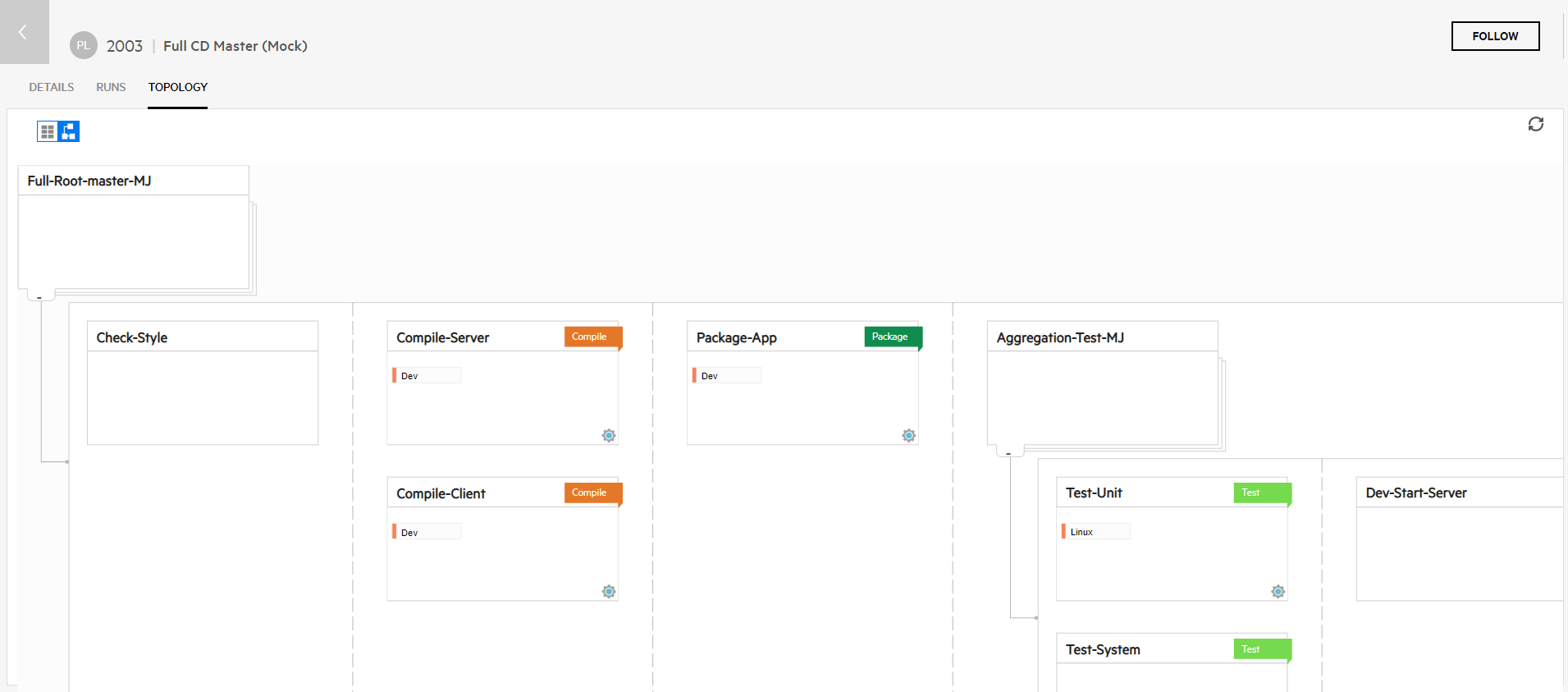Collapse the Full-Root-master-MJ node
Viewport: 1568px width, 692px height.
click(x=39, y=296)
